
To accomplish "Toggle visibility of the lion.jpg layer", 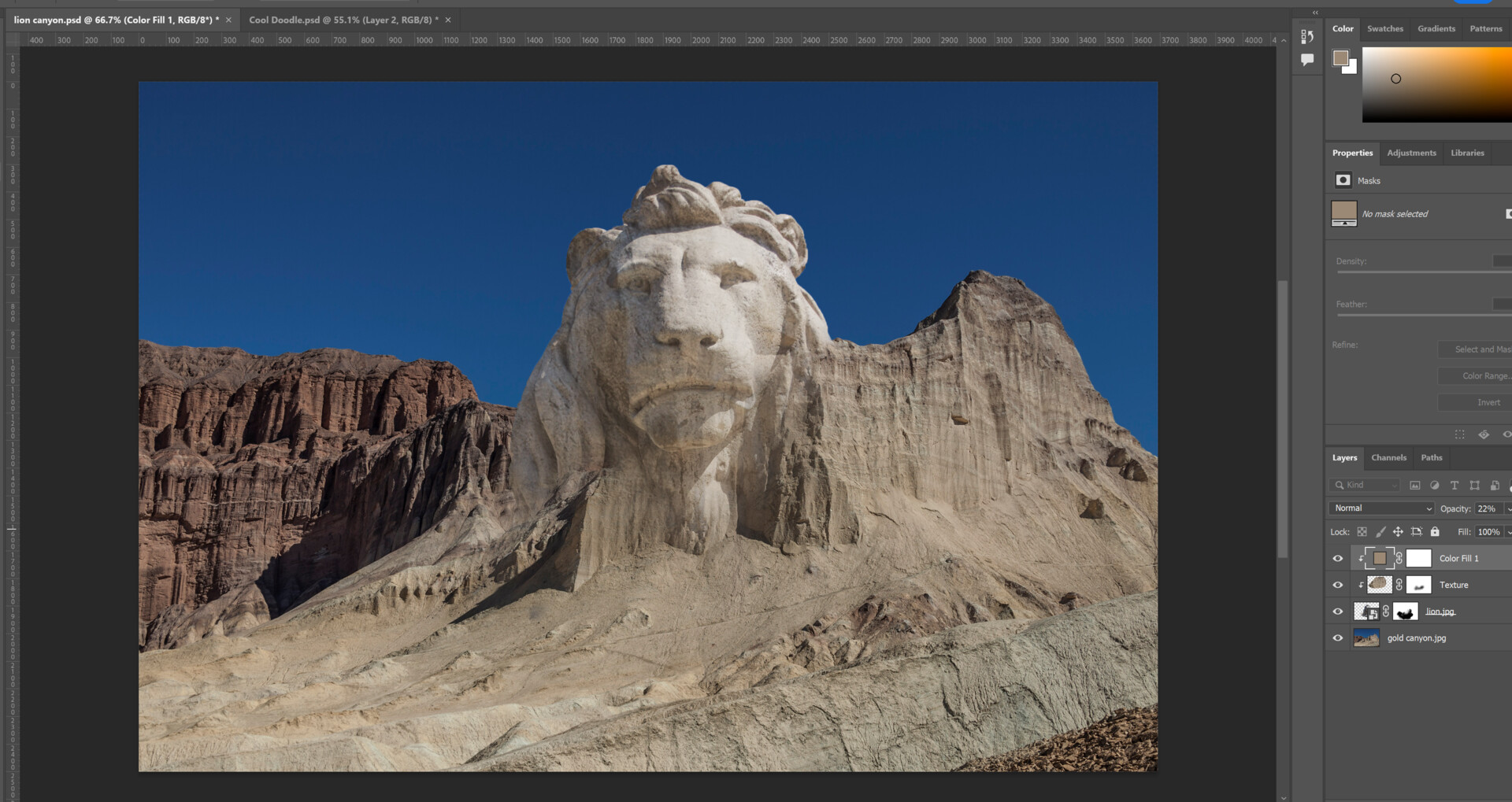I will click(x=1337, y=612).
